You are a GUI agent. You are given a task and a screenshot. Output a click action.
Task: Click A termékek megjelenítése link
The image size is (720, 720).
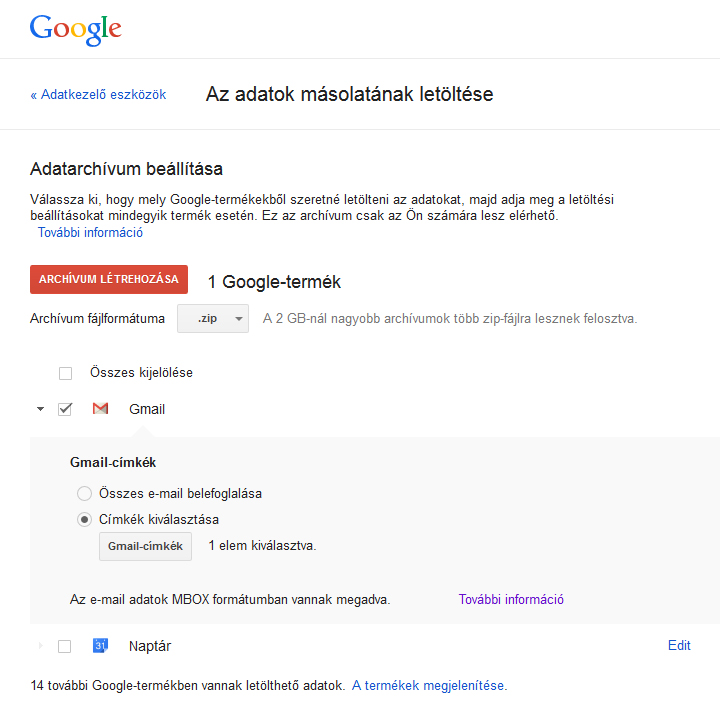click(428, 686)
